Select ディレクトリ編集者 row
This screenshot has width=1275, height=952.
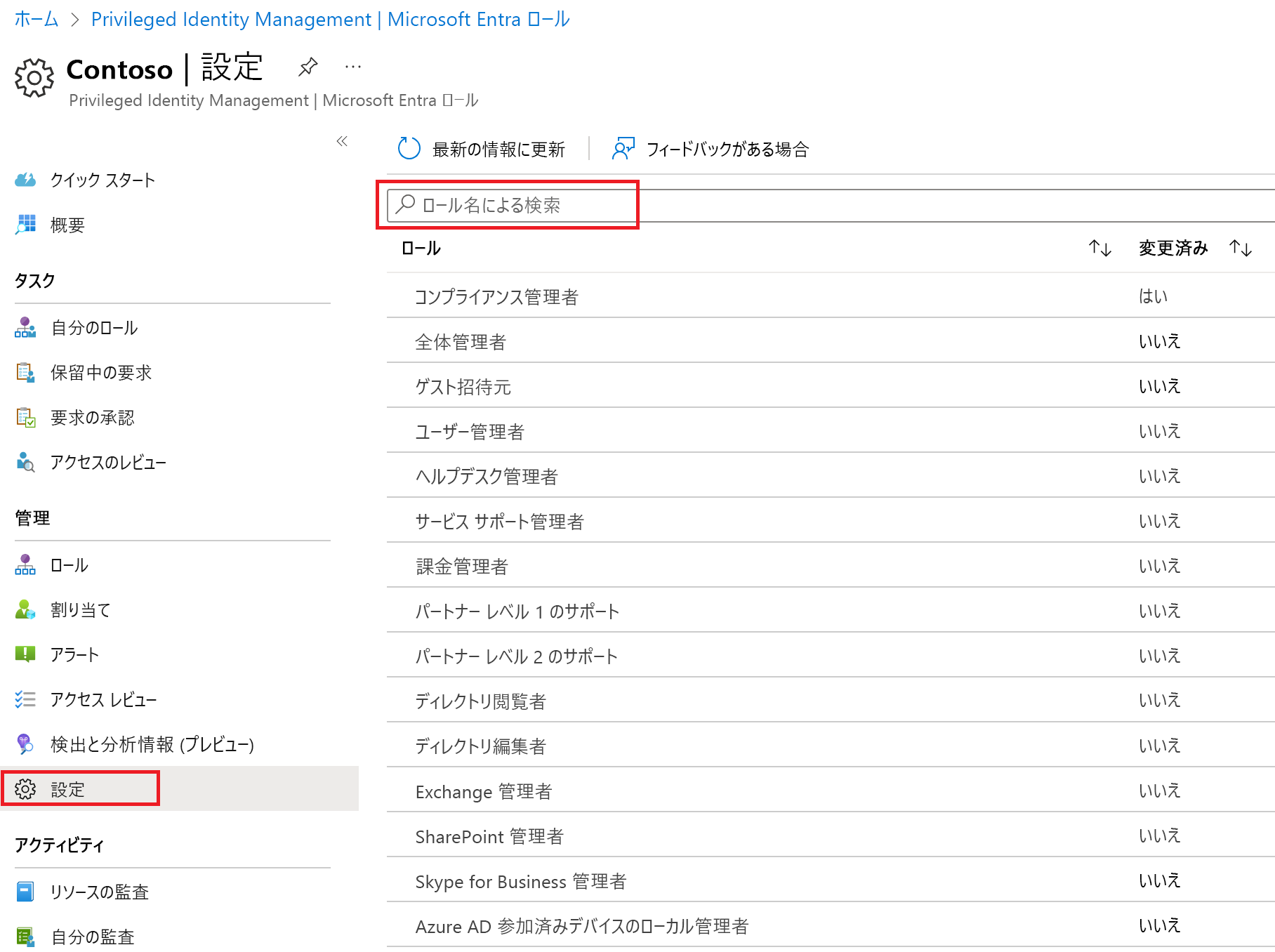coord(831,745)
